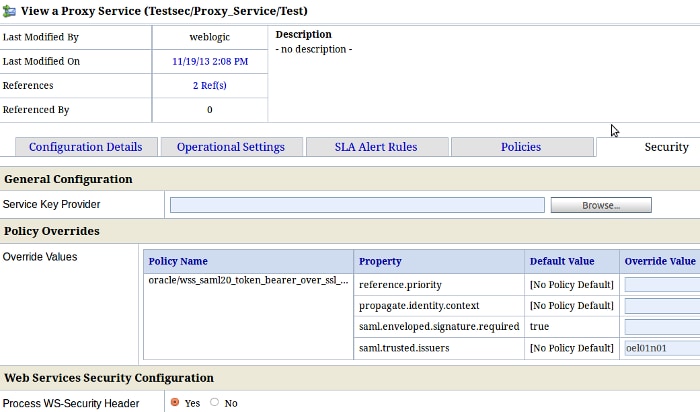Switch to the Configuration Details tab

[x=86, y=147]
